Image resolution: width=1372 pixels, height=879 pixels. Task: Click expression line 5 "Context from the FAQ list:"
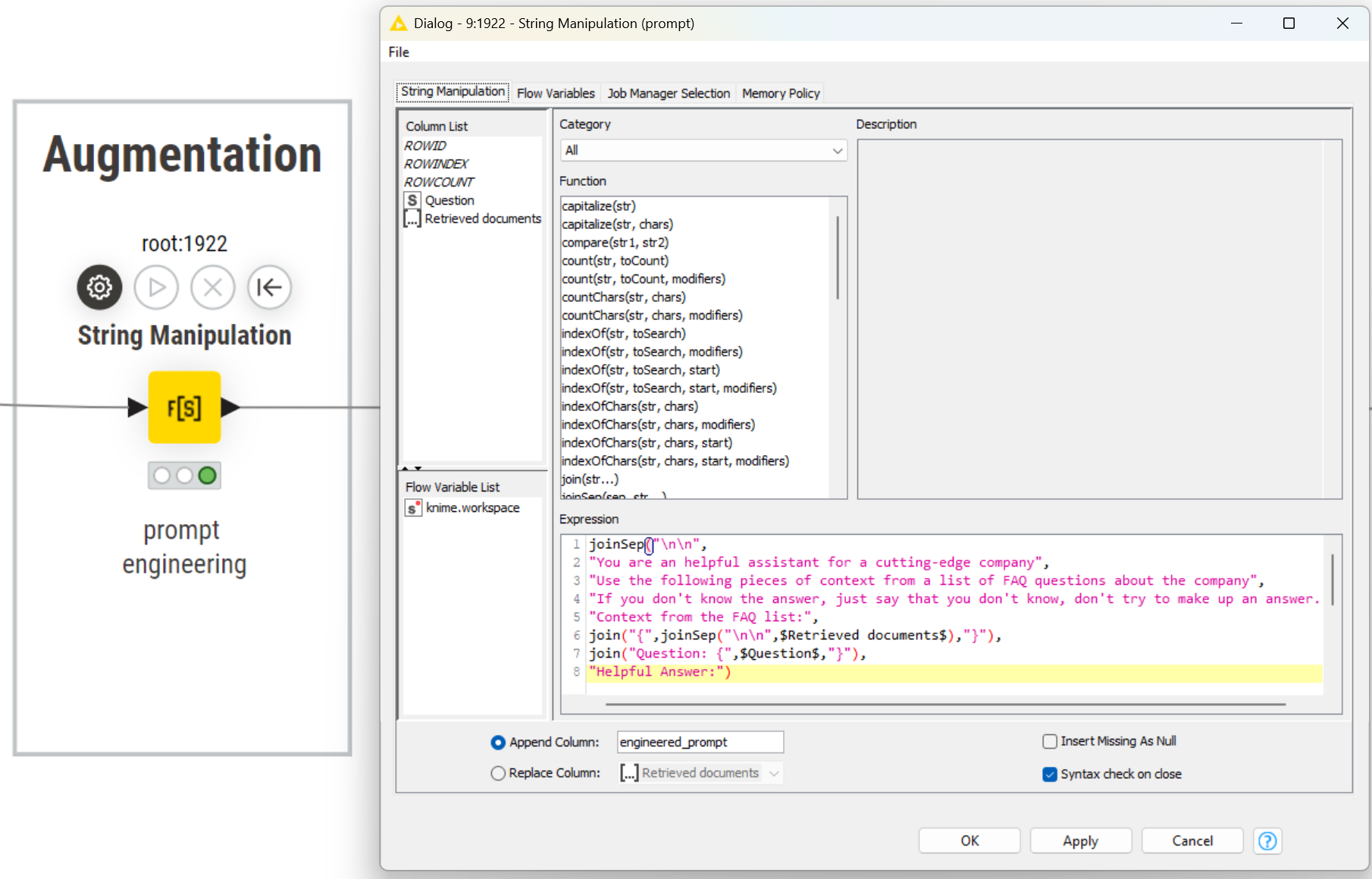(x=703, y=617)
